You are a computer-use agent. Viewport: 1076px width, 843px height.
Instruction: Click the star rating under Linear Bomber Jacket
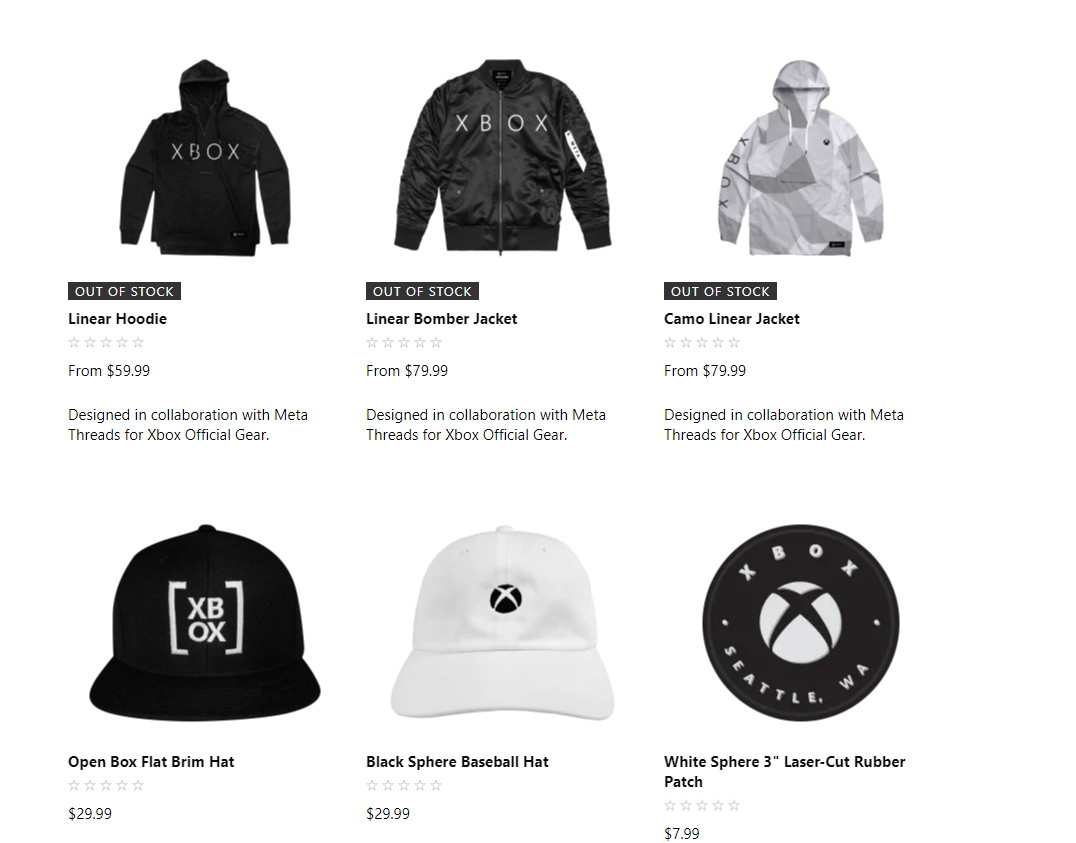(404, 343)
